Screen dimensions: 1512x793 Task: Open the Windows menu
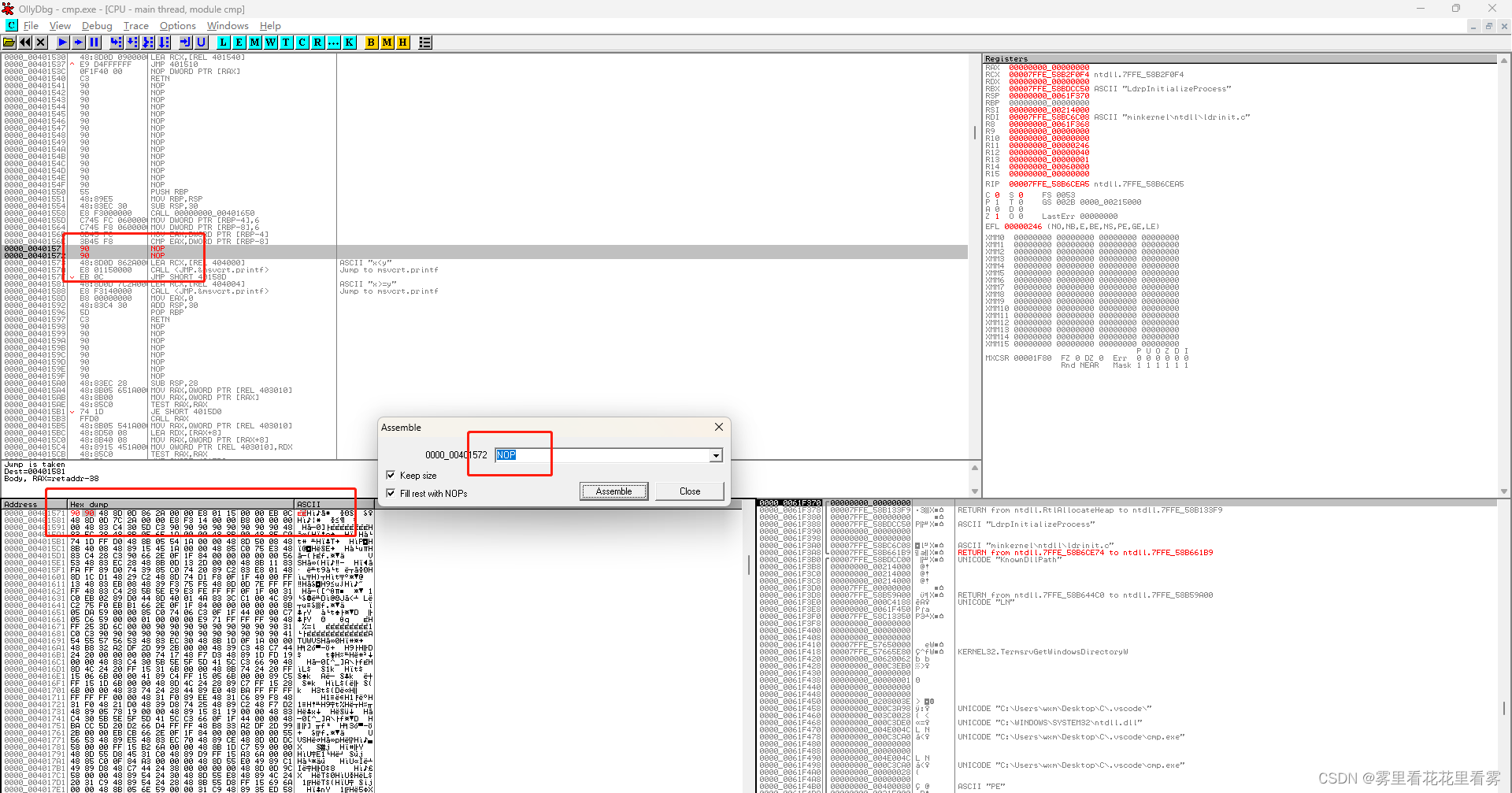point(228,26)
